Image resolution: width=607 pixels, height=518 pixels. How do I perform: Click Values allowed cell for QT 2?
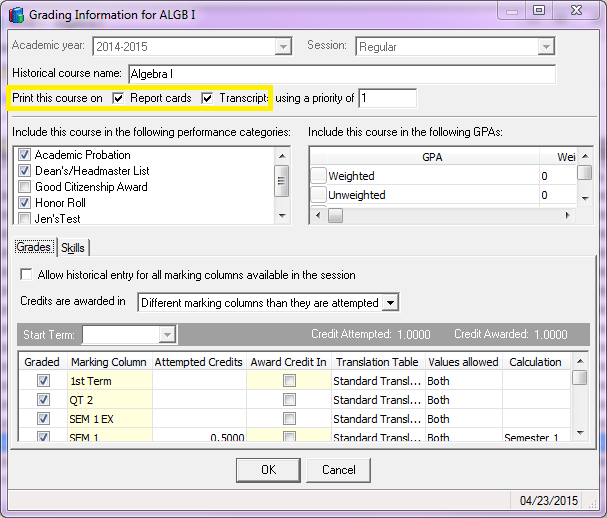(464, 400)
